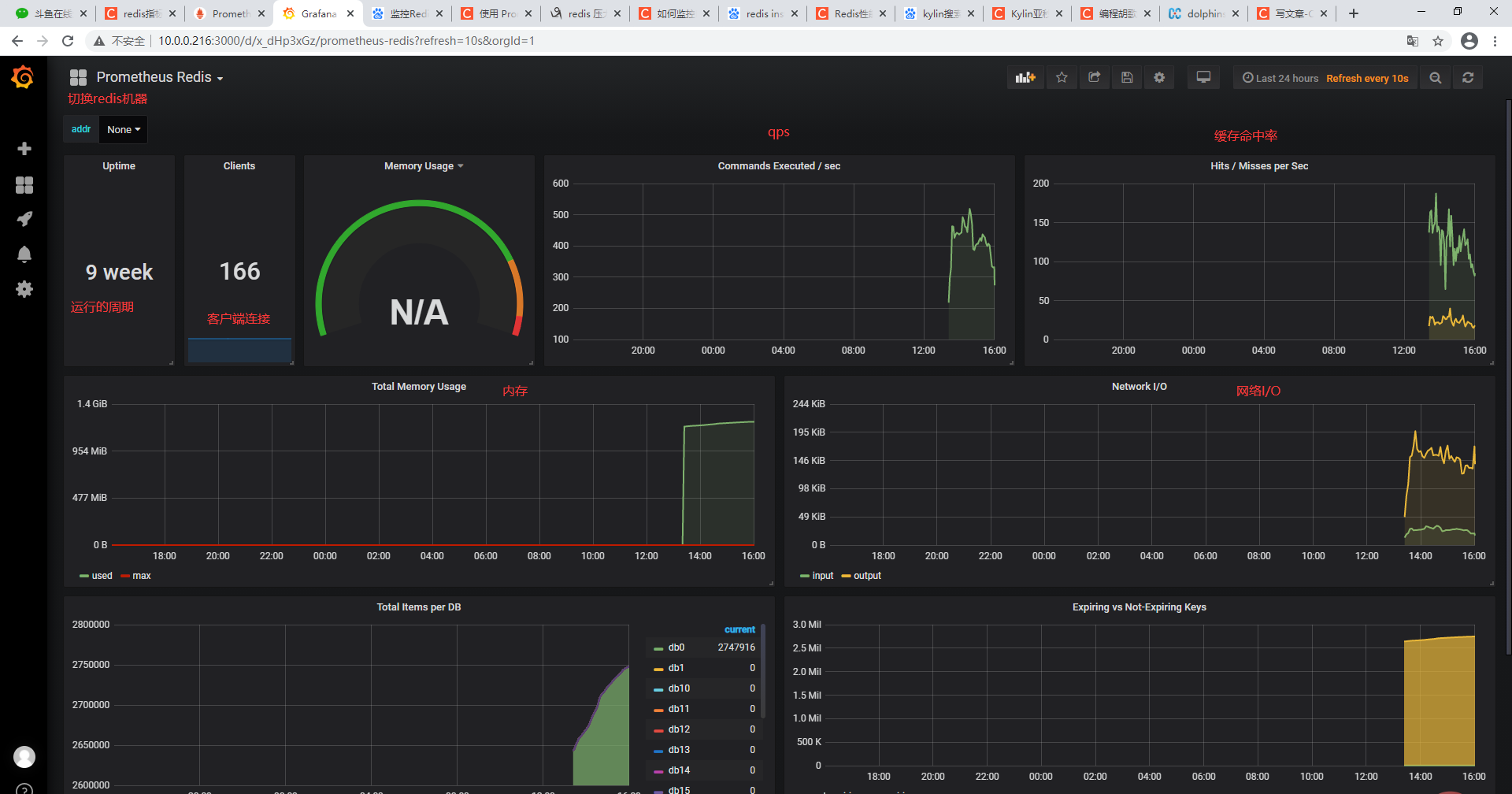The width and height of the screenshot is (1512, 794).
Task: Click the Refresh every 10s label
Action: pos(1367,78)
